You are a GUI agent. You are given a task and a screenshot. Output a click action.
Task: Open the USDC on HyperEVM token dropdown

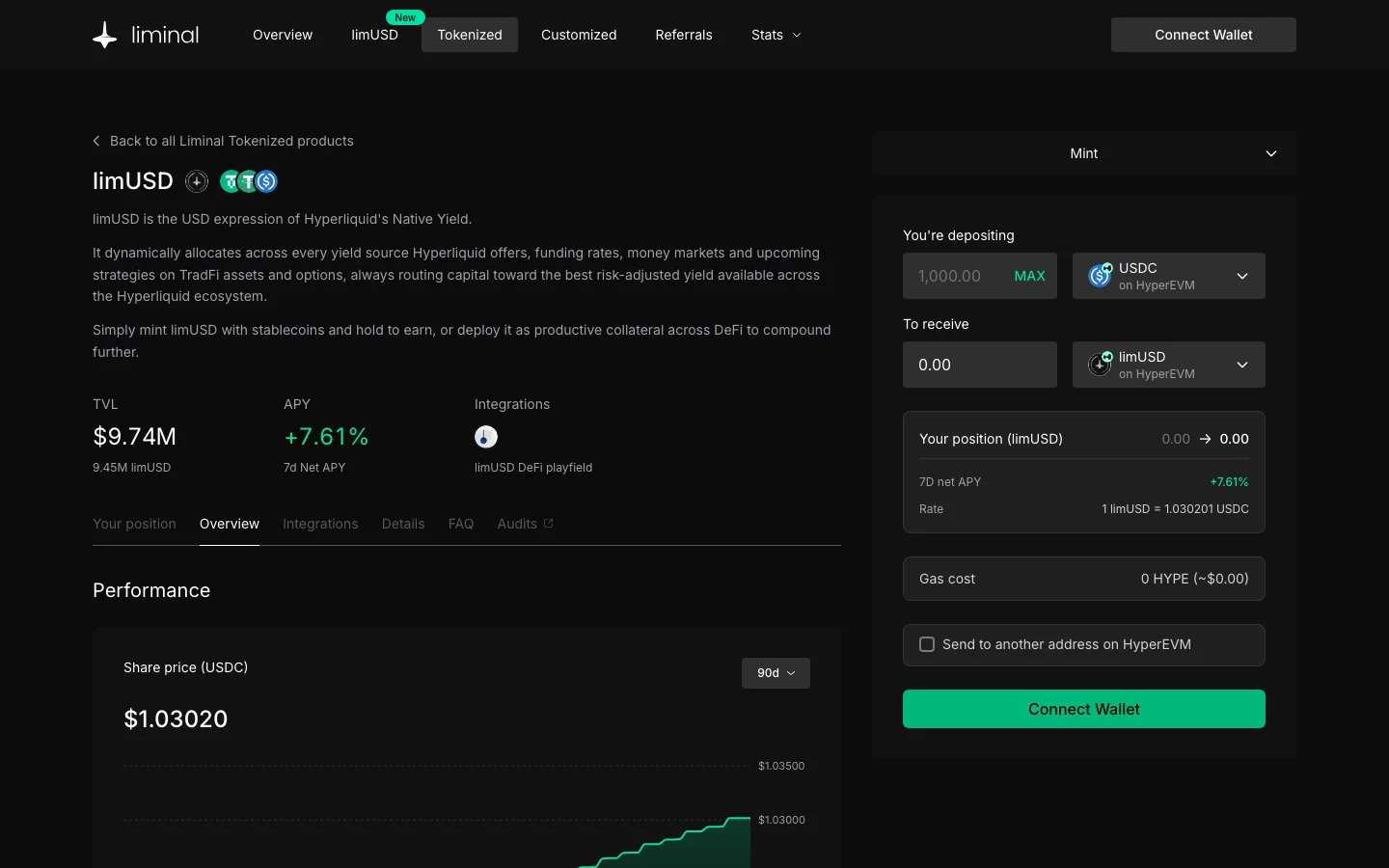pos(1169,276)
